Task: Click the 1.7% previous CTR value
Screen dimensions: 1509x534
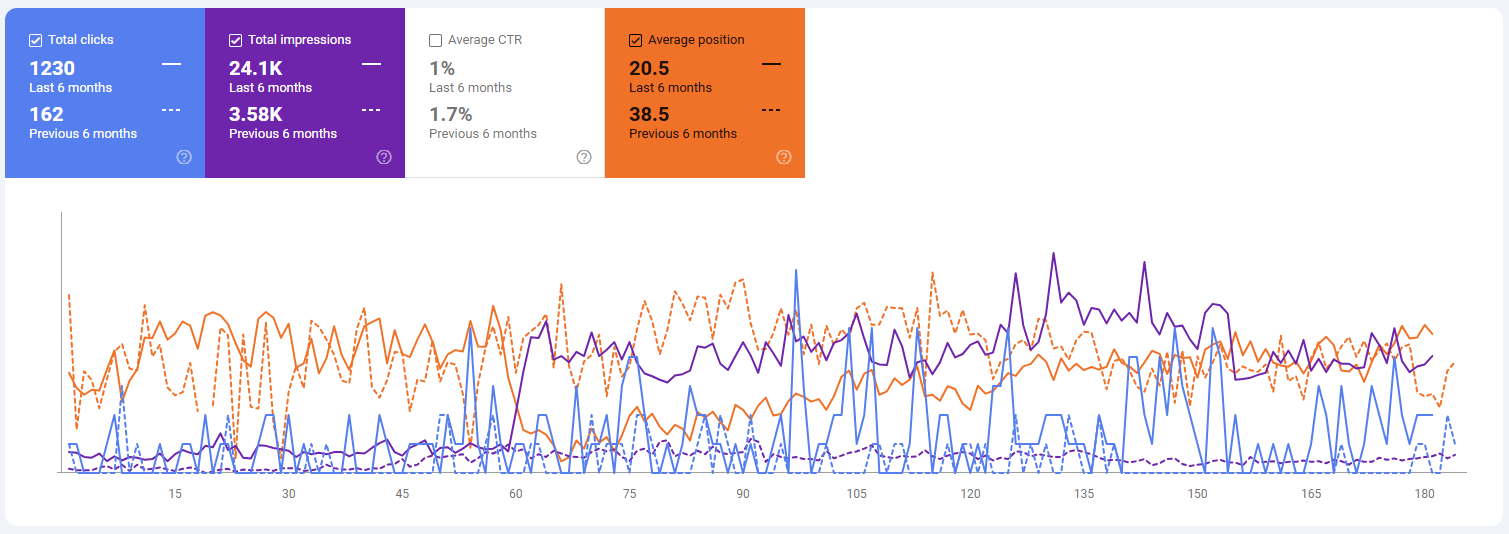Action: (x=450, y=114)
